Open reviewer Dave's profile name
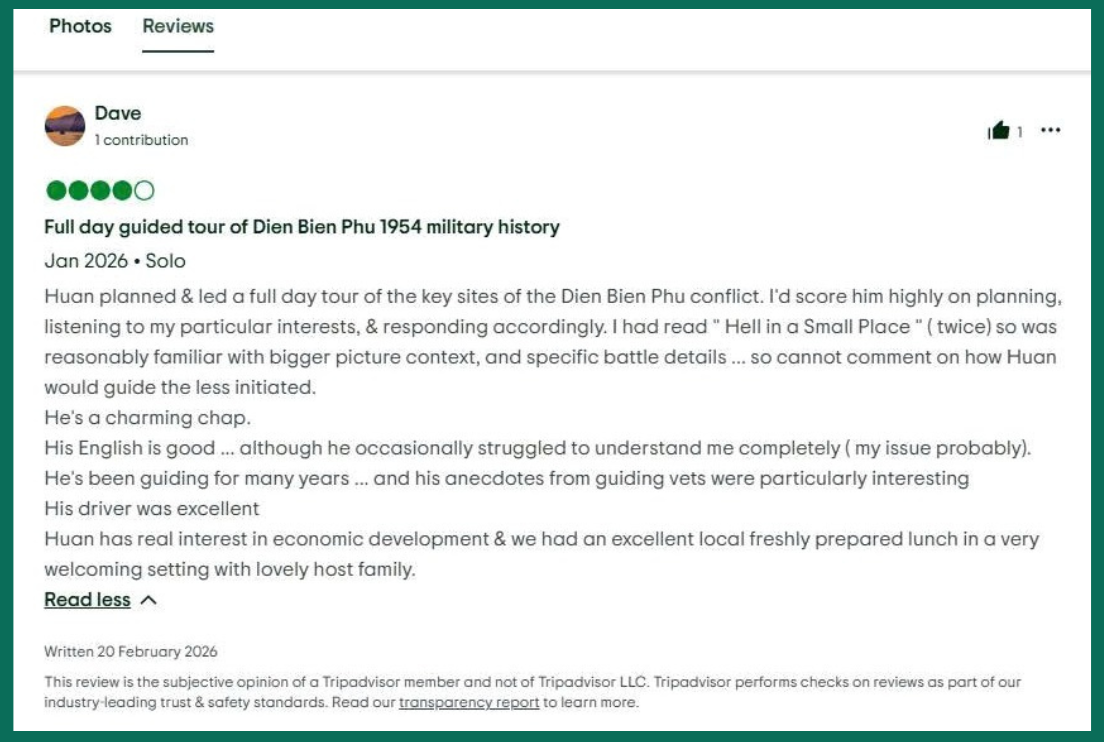The height and width of the screenshot is (742, 1104). [118, 113]
